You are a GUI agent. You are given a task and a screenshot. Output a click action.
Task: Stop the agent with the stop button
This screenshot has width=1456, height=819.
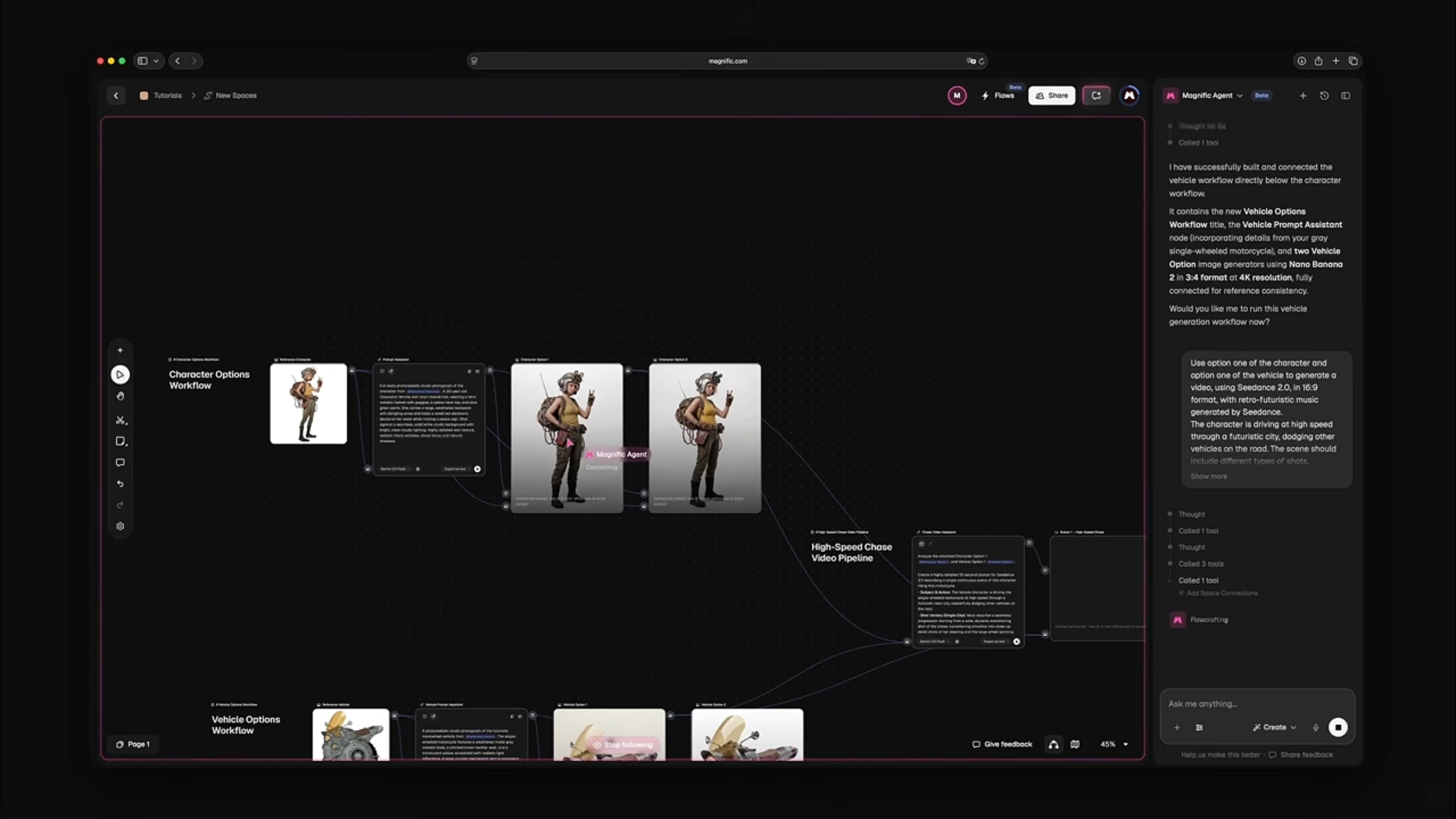coord(1338,728)
